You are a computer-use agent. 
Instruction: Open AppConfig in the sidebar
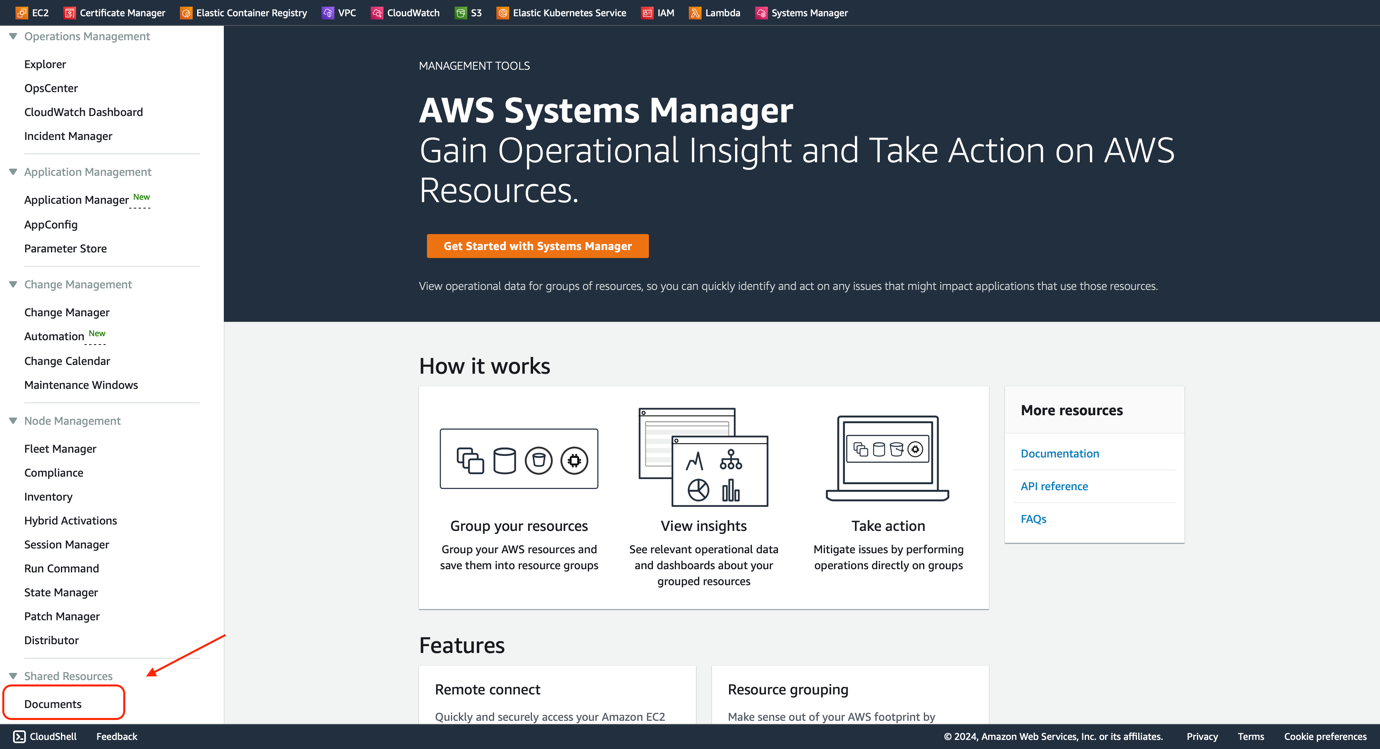(x=51, y=225)
